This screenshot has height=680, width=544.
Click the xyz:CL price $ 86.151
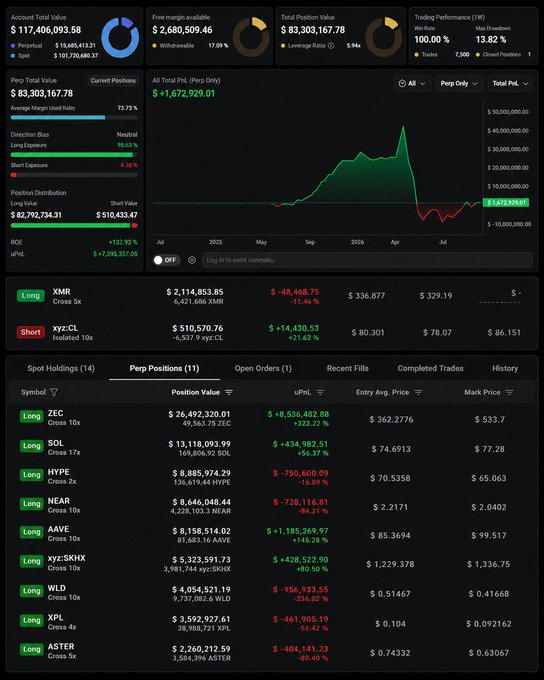[504, 333]
